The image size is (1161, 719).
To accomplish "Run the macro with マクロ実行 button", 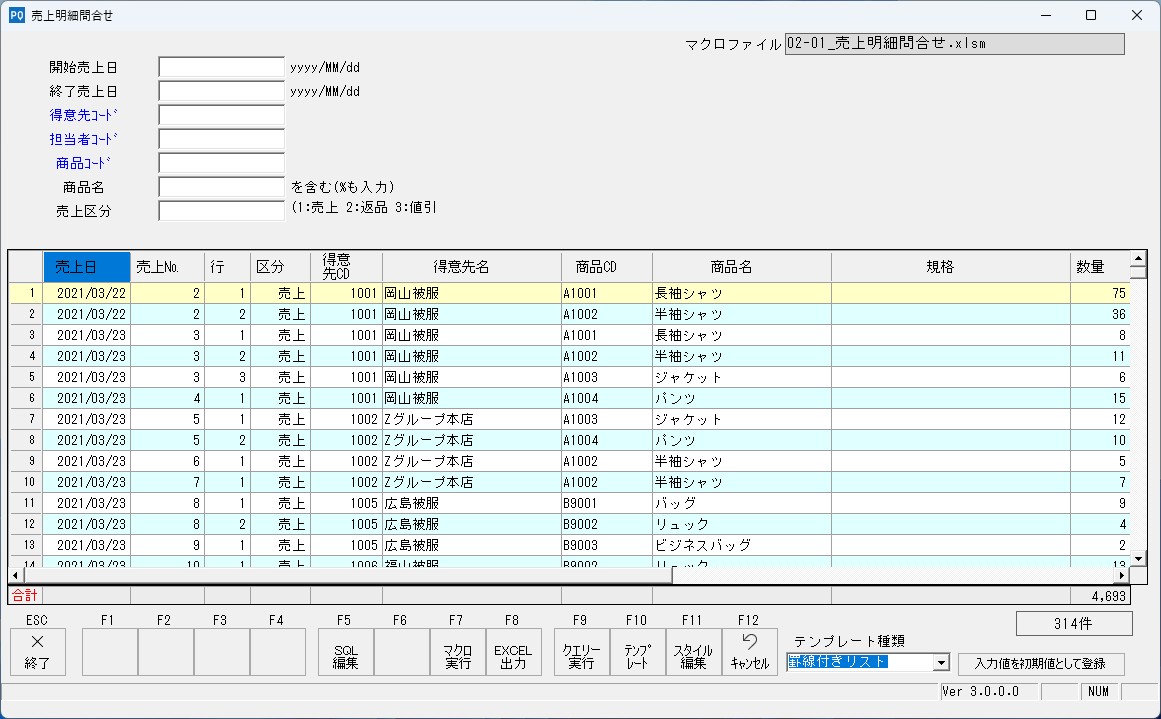I will click(457, 651).
